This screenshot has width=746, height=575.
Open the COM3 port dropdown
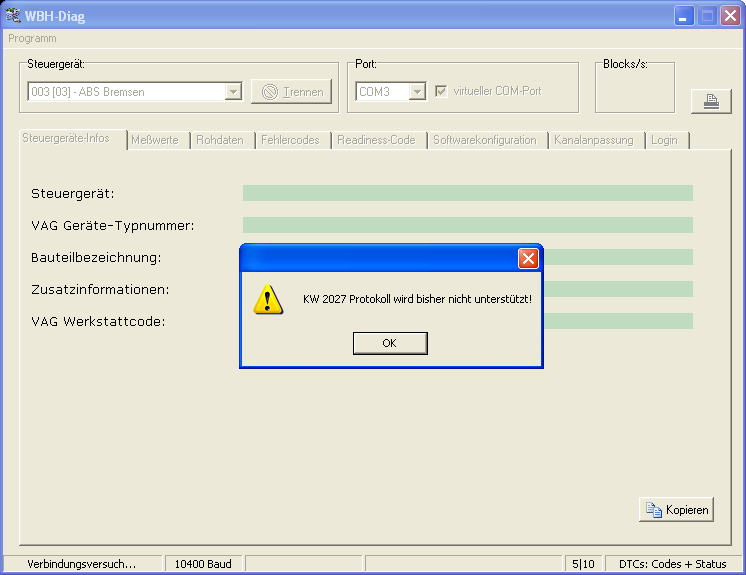point(416,92)
